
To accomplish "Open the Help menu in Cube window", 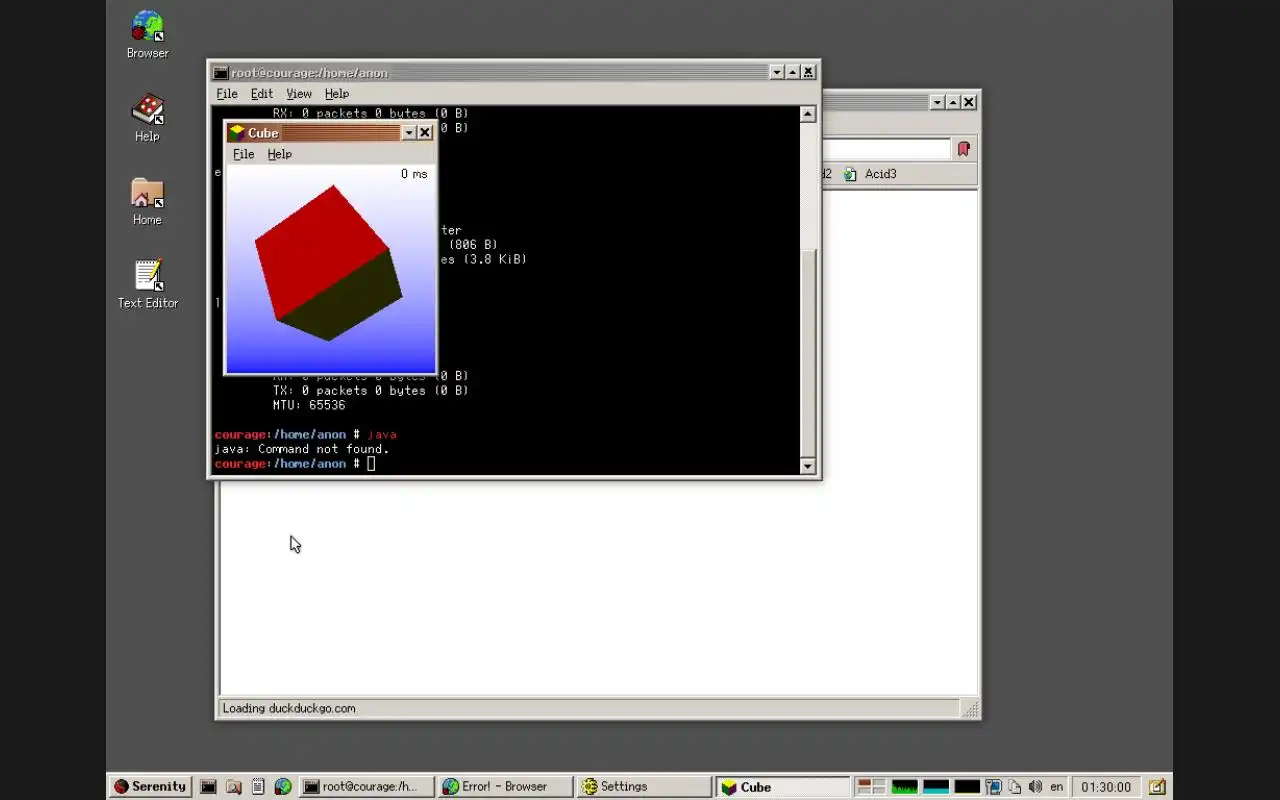I will coord(279,154).
